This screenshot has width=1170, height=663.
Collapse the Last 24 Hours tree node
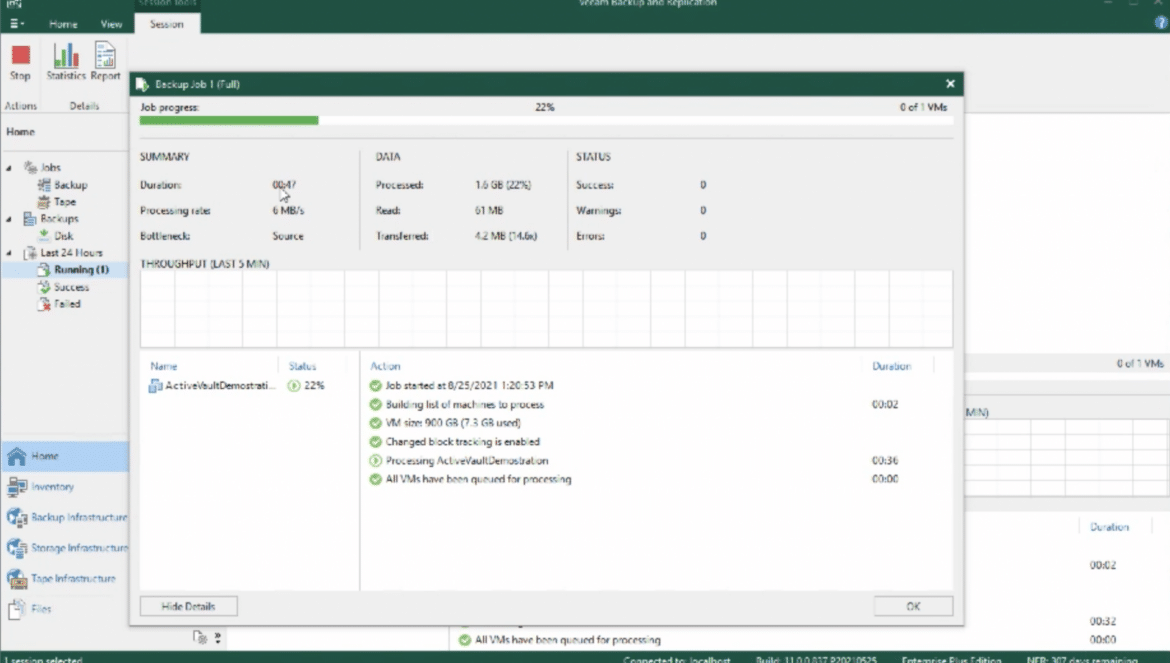point(9,254)
